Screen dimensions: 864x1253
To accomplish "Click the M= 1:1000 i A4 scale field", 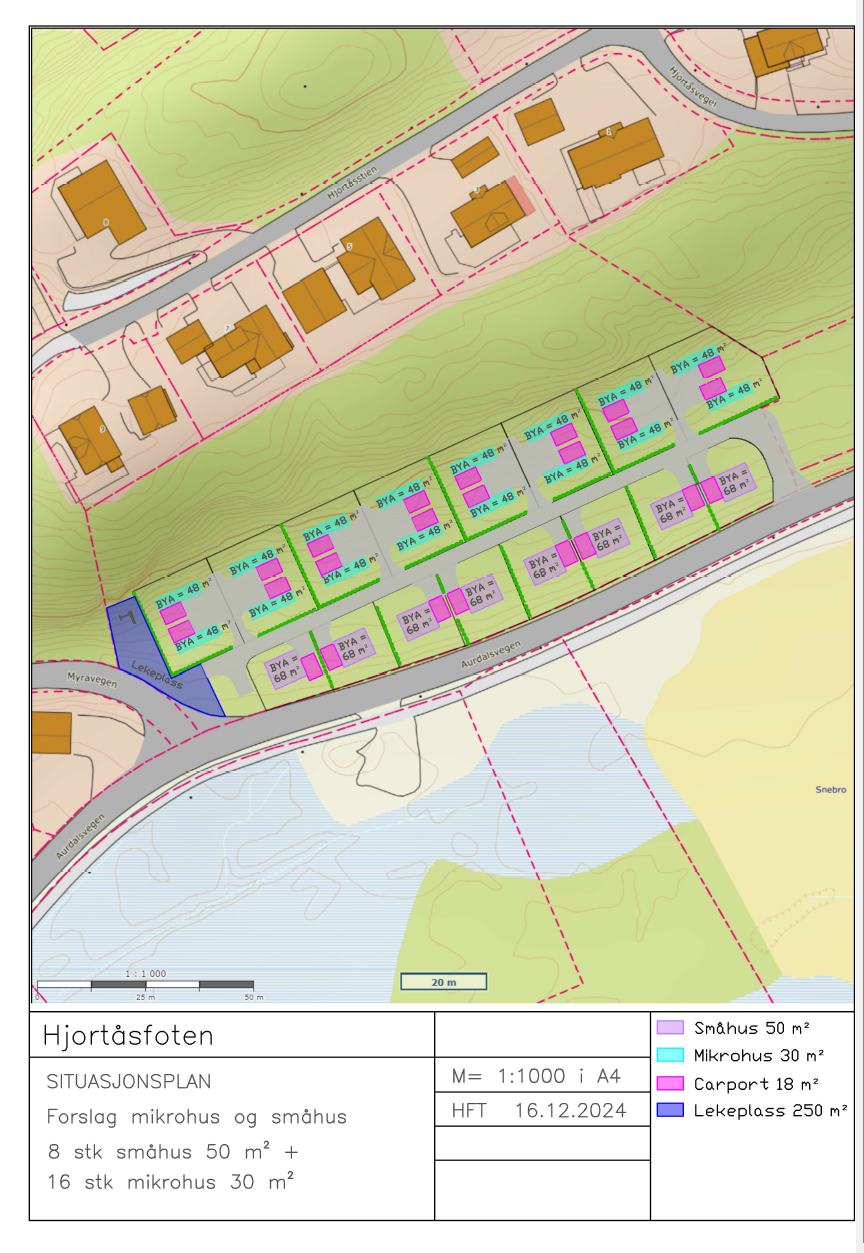I will tap(537, 1077).
